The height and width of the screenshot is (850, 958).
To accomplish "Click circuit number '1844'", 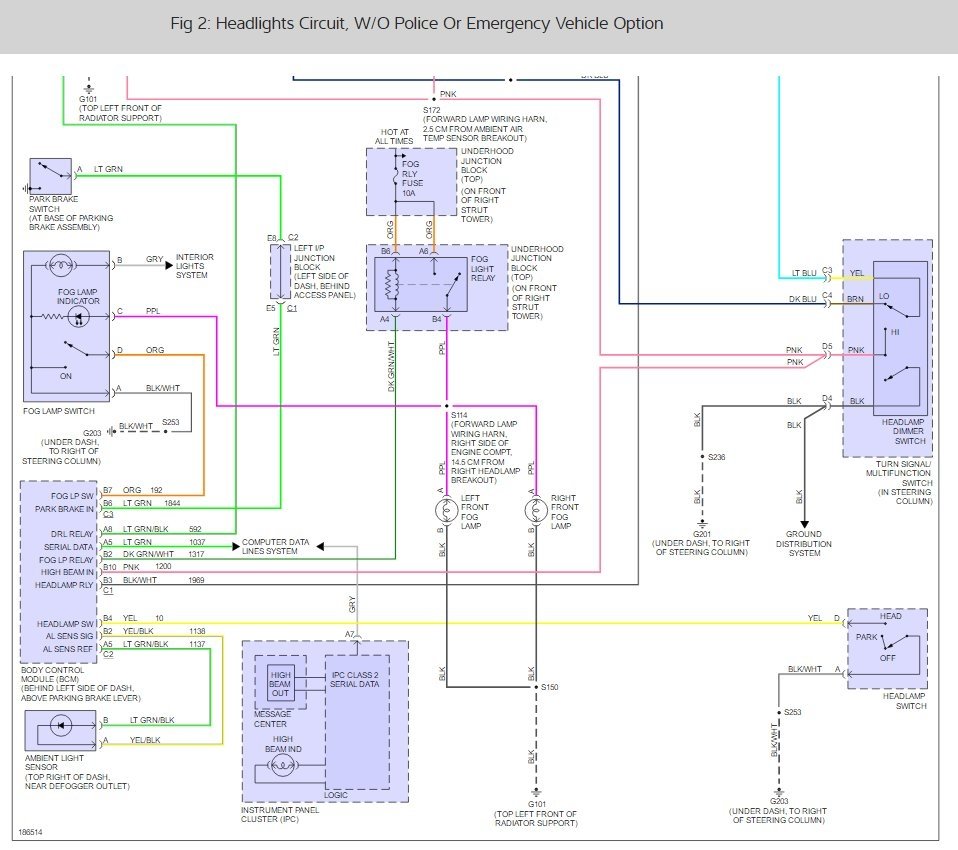I will tap(172, 503).
